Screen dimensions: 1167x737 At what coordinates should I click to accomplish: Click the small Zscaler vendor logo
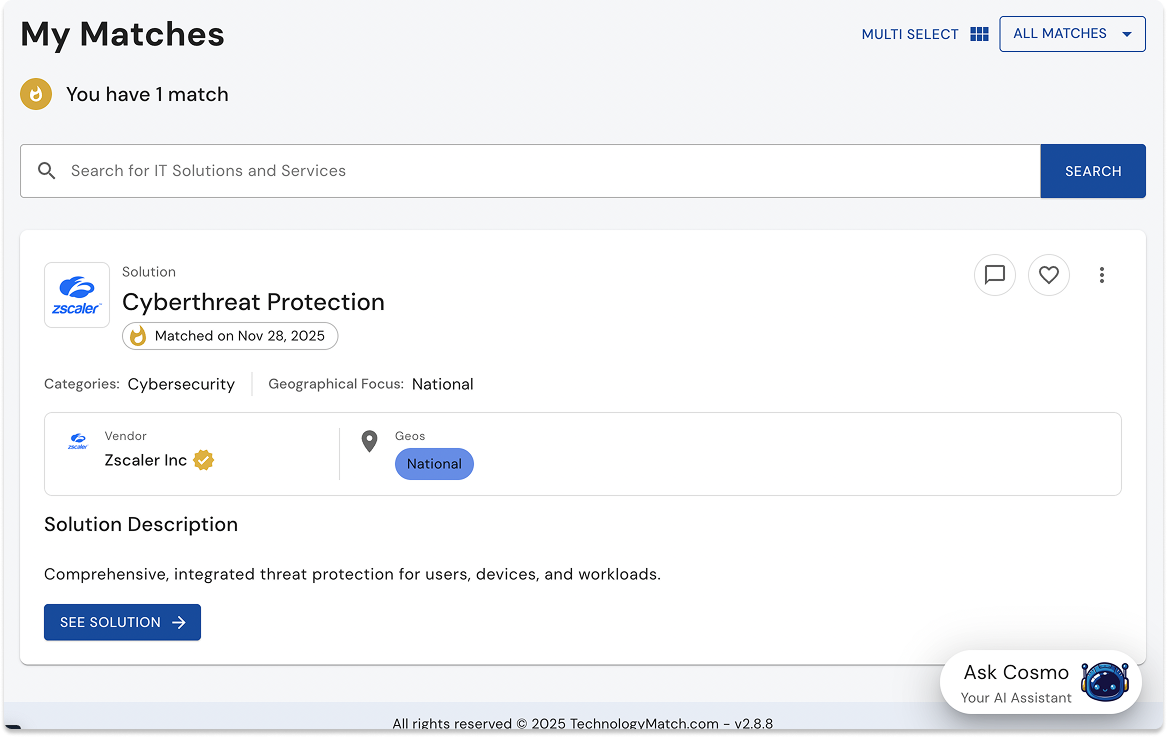coord(78,441)
